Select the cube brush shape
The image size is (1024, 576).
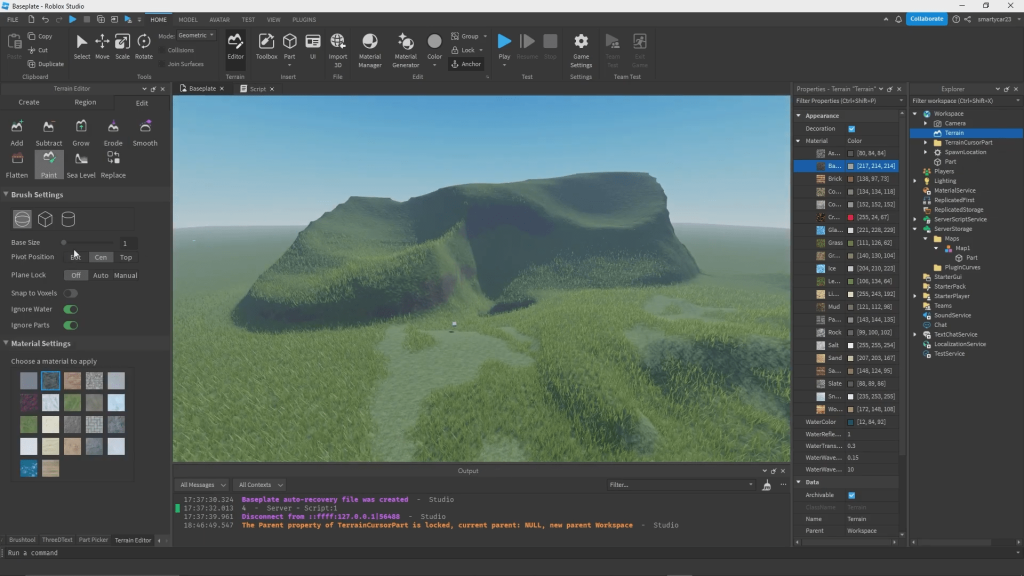[45, 219]
